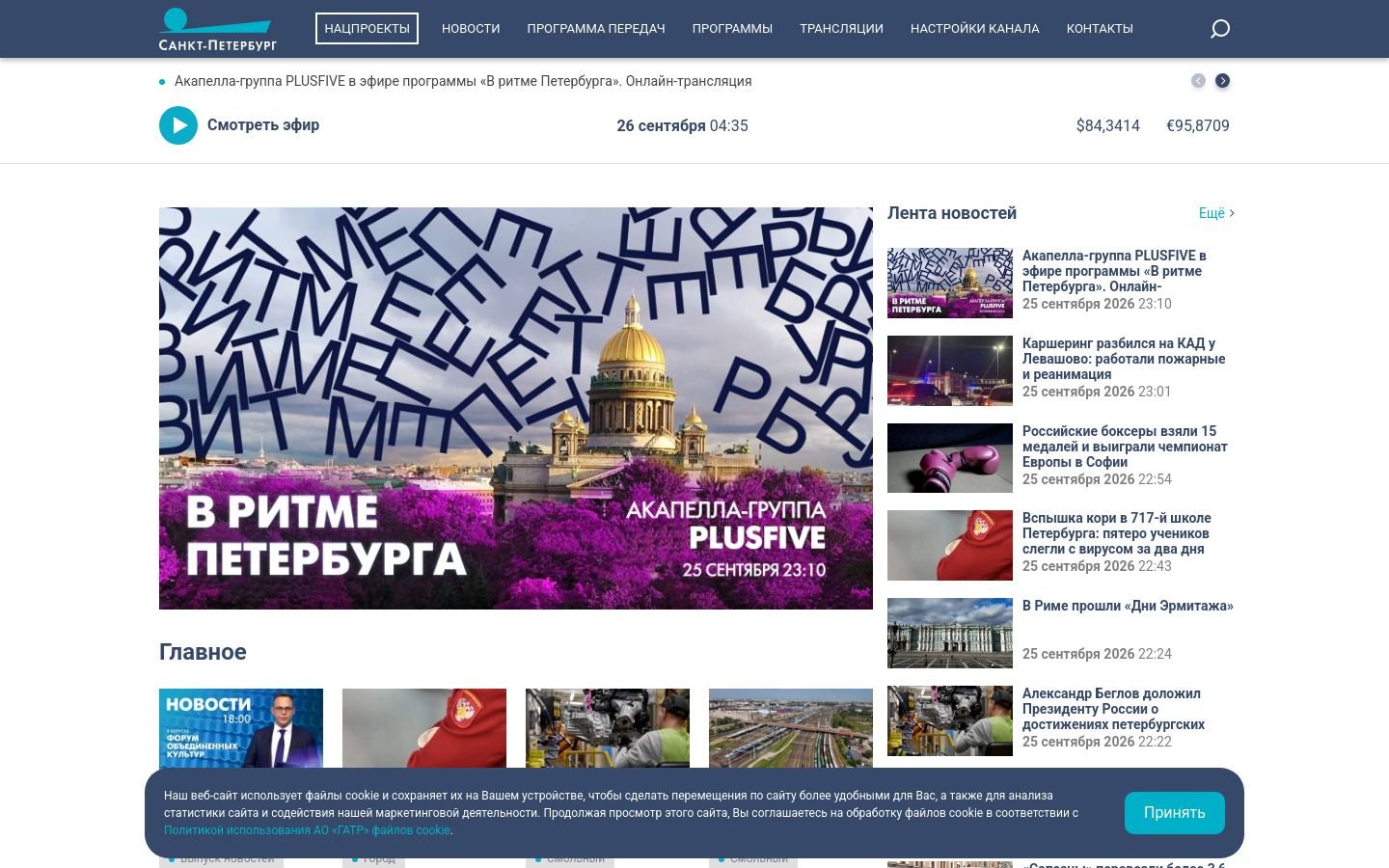Open the В ритме Петербурга main banner
This screenshot has height=868, width=1389.
(516, 408)
